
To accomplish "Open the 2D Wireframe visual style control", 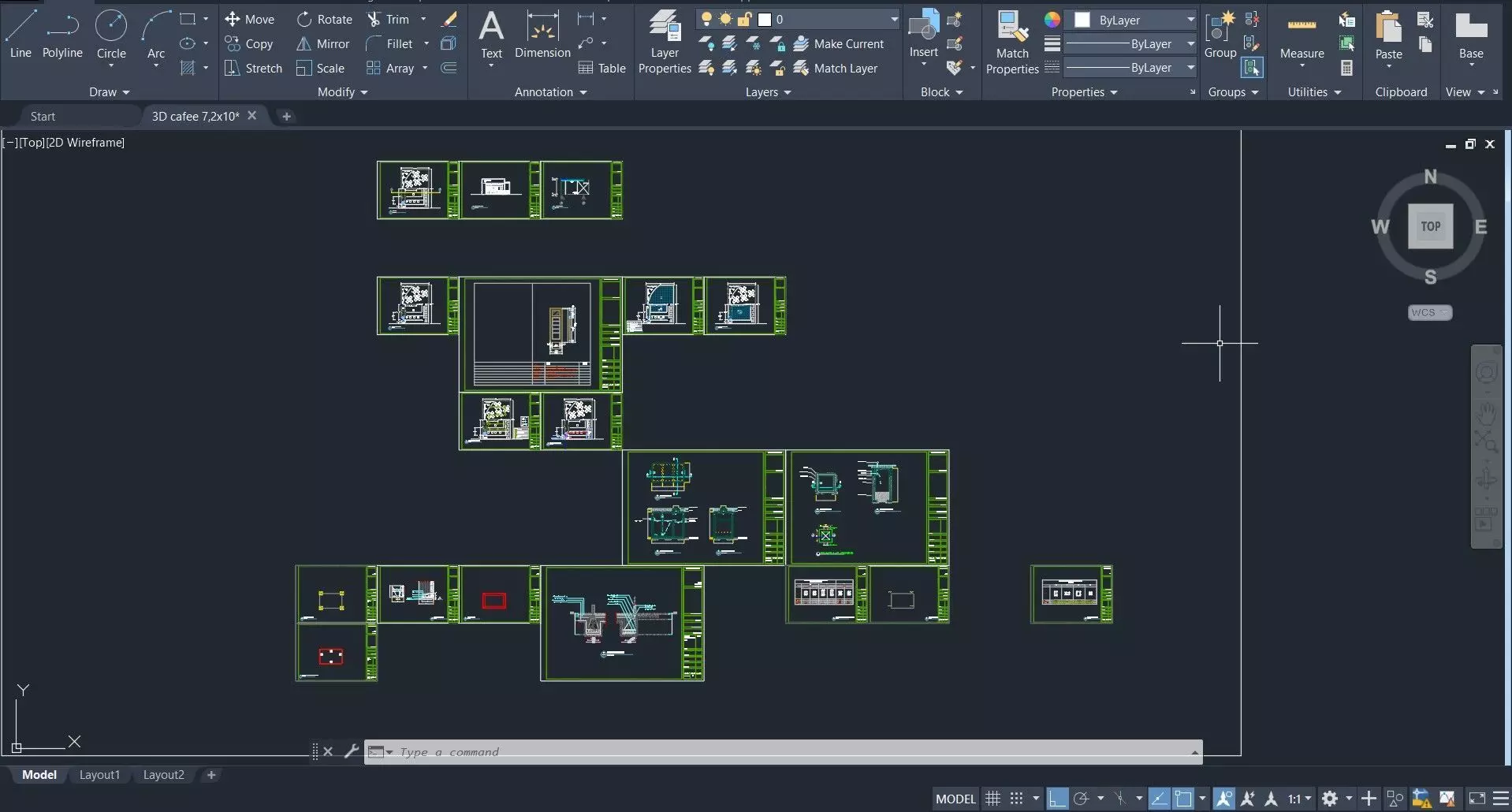I will [85, 143].
